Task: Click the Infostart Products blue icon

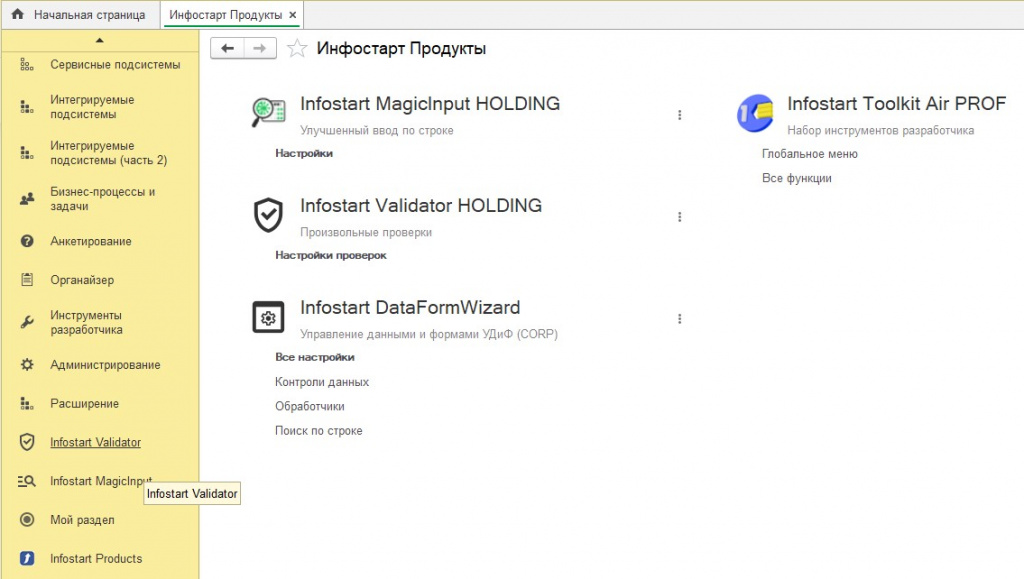Action: [27, 558]
